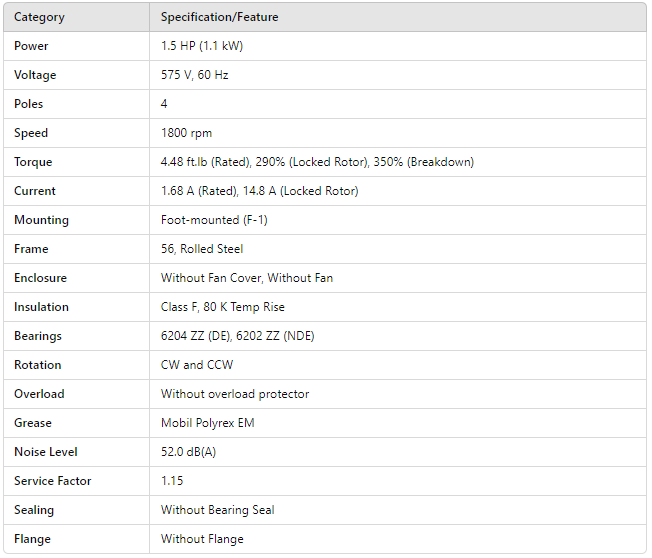This screenshot has width=652, height=558.
Task: Click the 6204 ZZ bearings specification
Action: click(237, 336)
